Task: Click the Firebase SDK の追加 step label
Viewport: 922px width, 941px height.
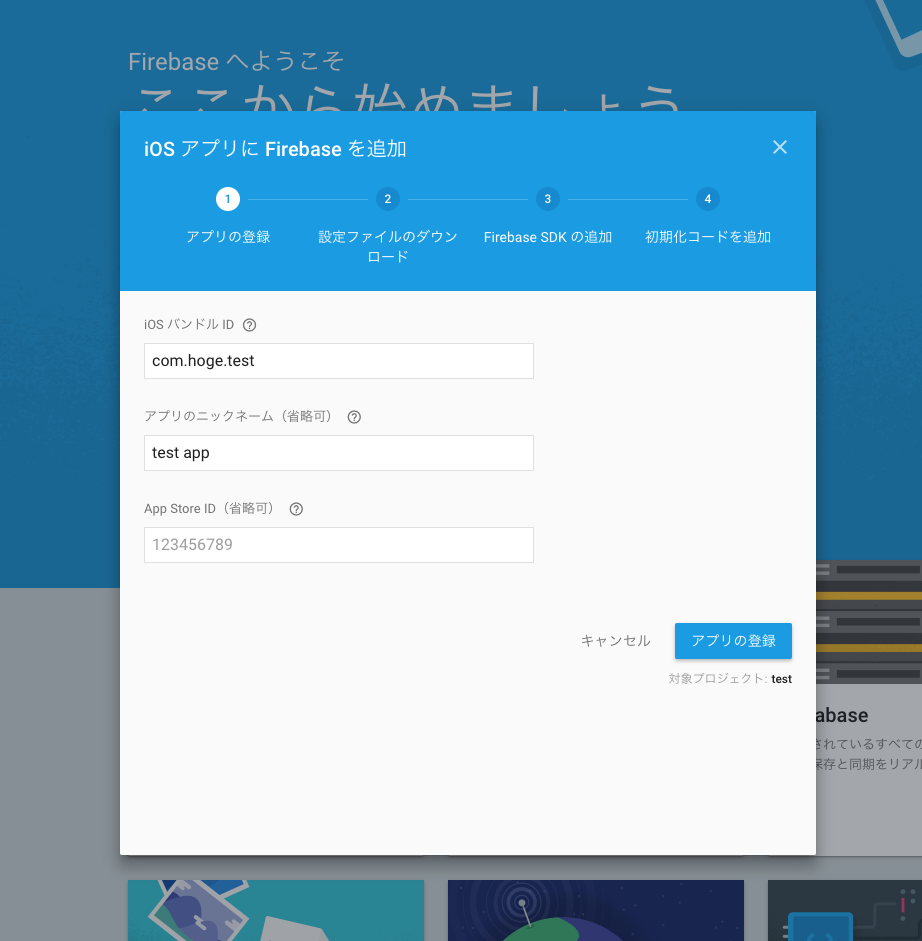Action: pyautogui.click(x=547, y=236)
